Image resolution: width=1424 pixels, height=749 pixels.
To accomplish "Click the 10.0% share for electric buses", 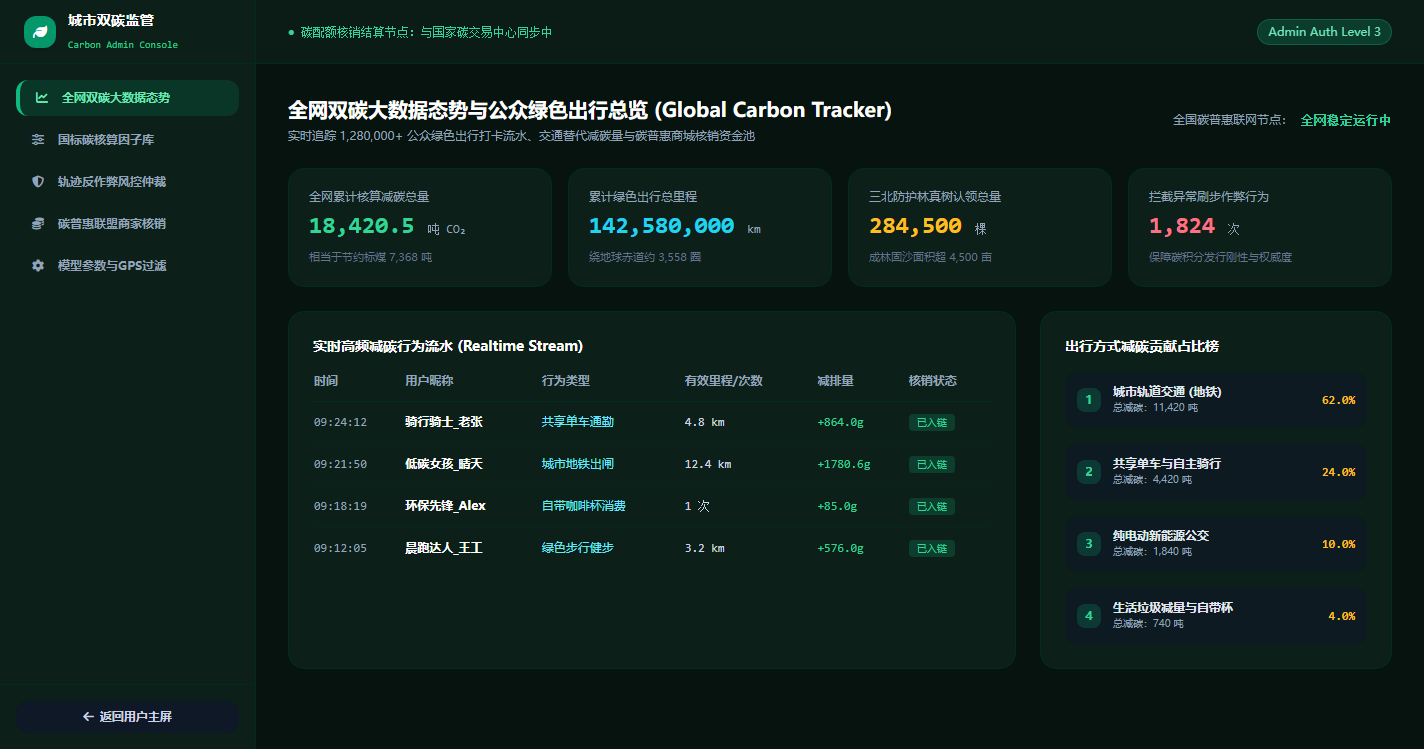I will 1338,544.
